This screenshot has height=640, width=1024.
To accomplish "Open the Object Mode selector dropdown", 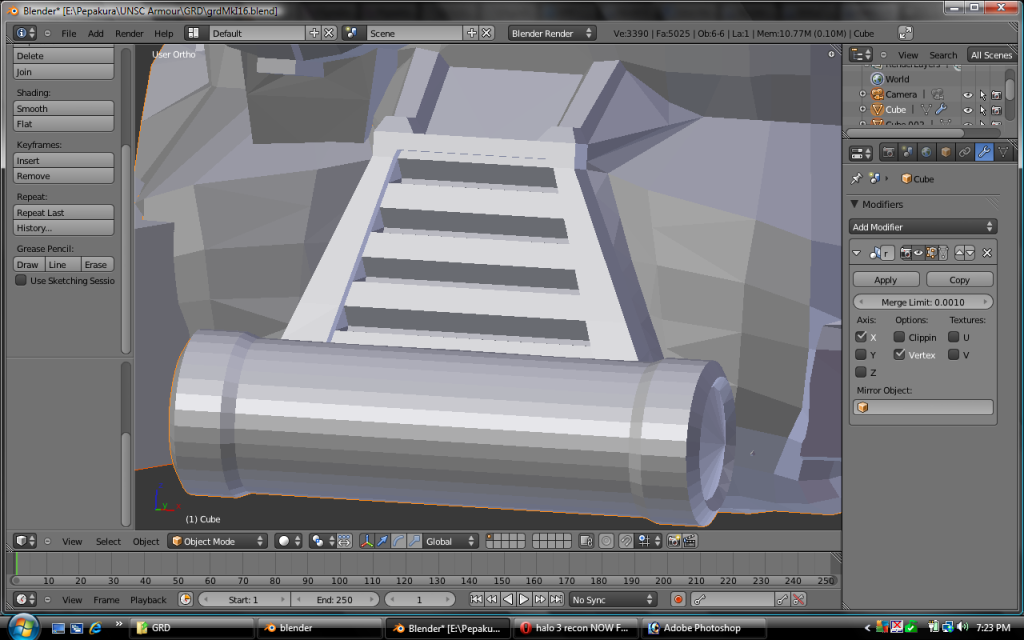I will 217,541.
